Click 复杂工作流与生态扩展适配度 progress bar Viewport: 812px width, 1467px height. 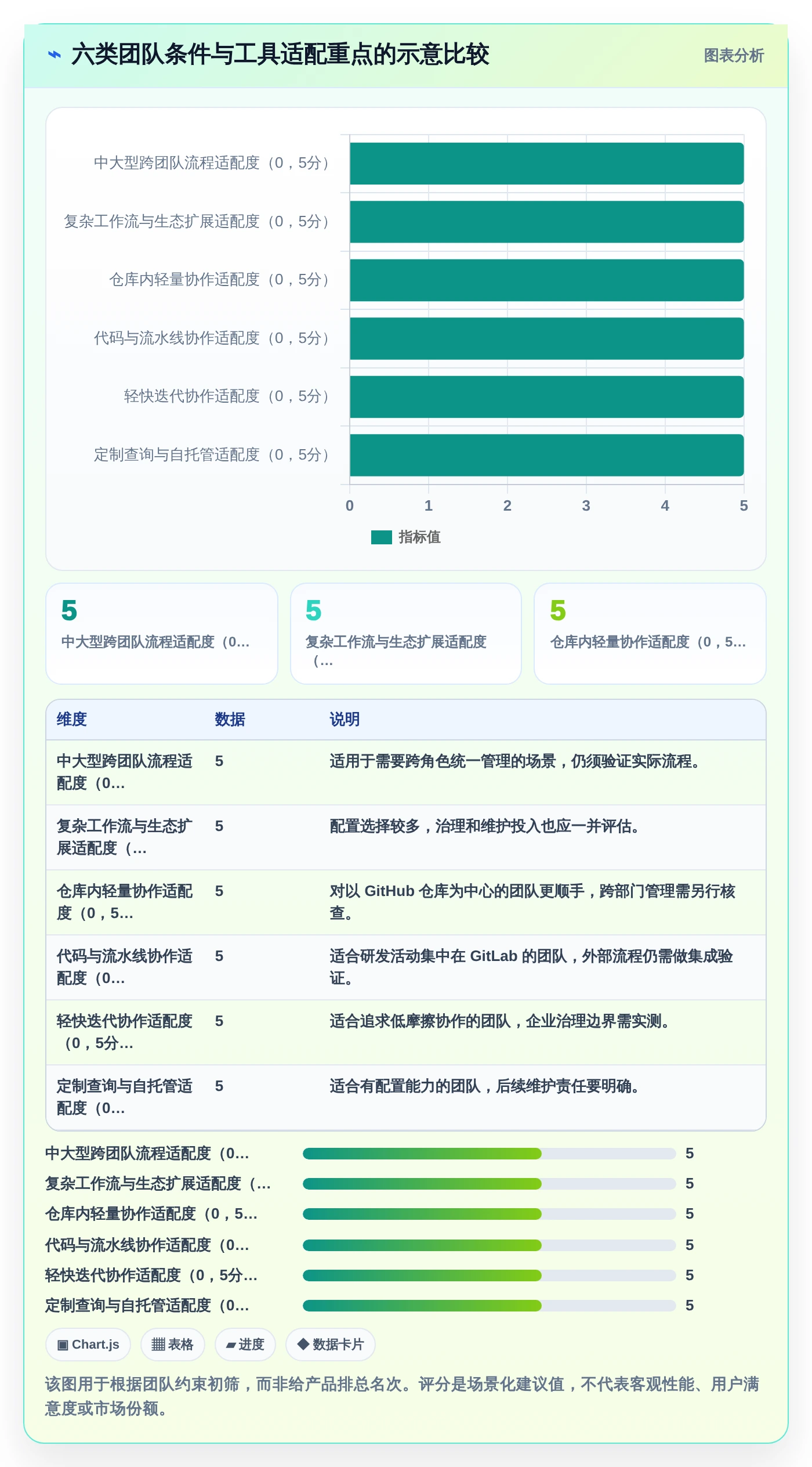[x=489, y=1184]
